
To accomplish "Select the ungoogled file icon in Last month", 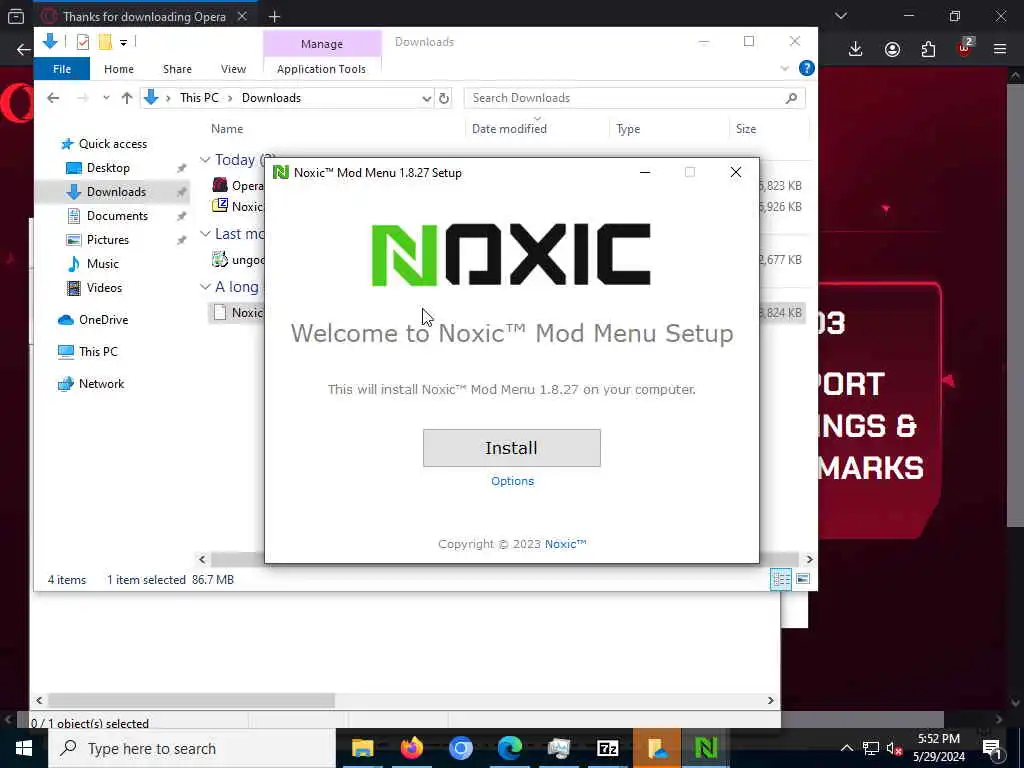I will [220, 259].
